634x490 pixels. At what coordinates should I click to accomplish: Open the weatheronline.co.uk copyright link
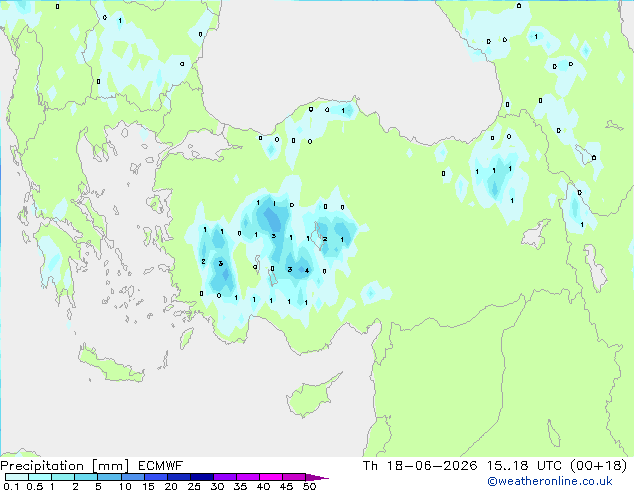[550, 481]
